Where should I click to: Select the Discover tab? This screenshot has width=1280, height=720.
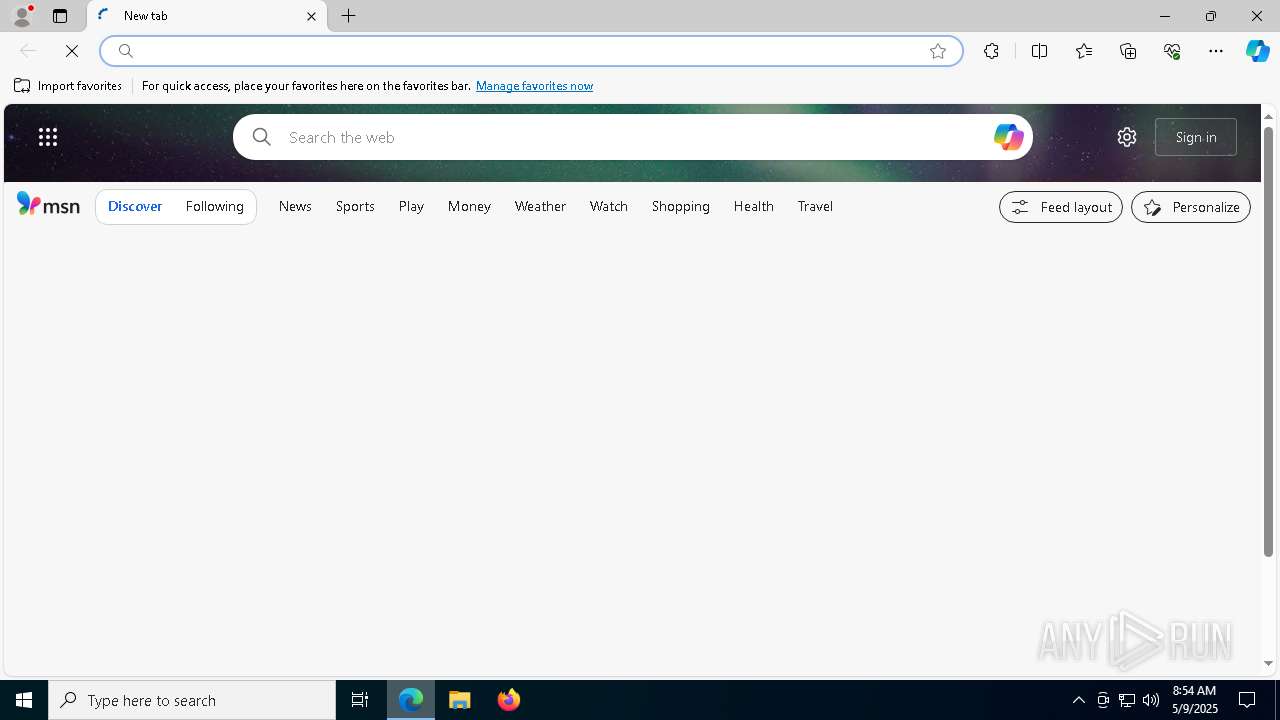(135, 206)
